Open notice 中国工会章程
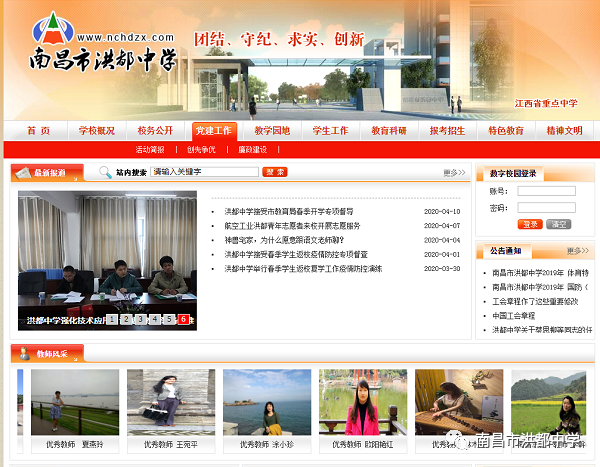The image size is (600, 467). (x=514, y=316)
